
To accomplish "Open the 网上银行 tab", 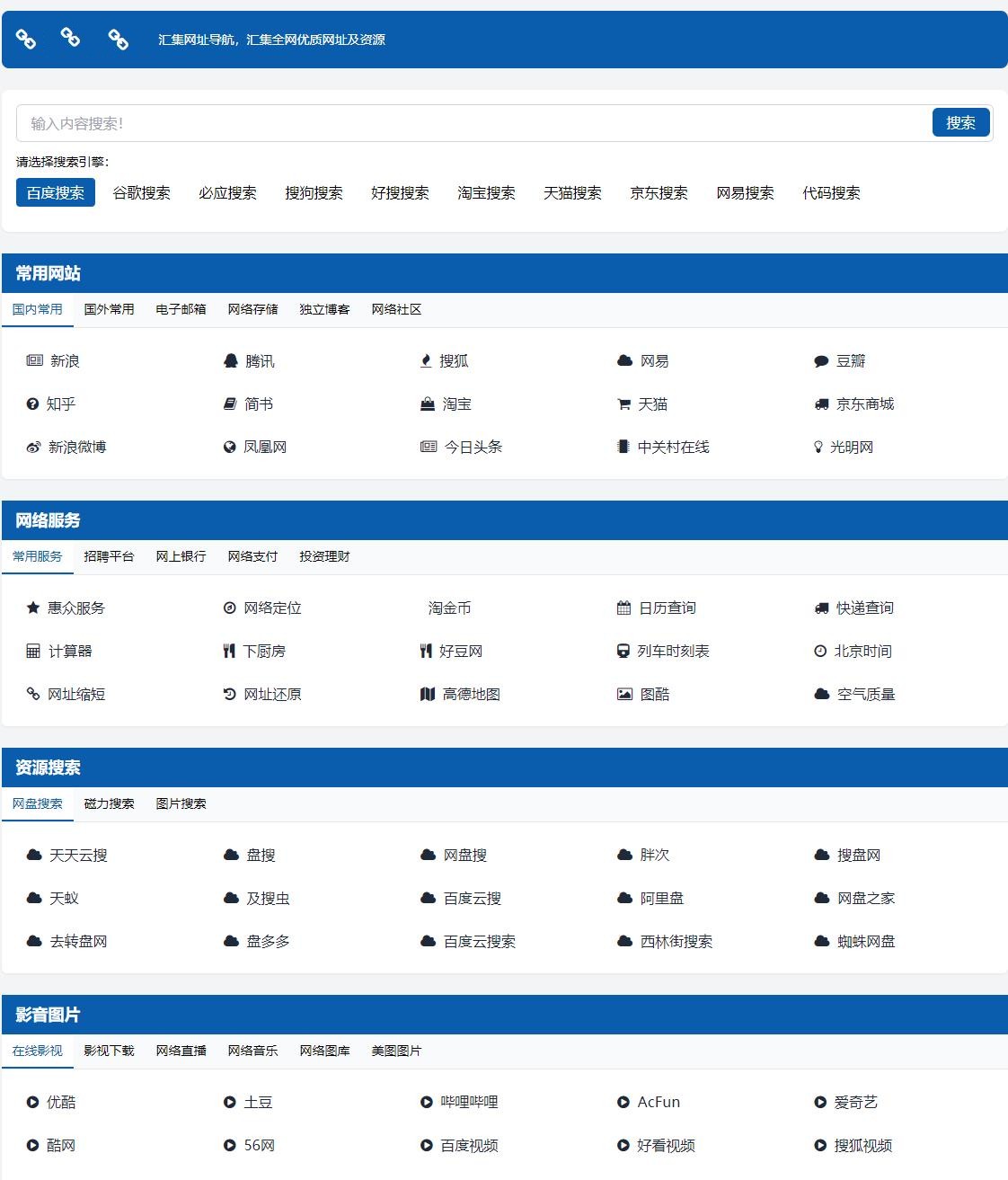I will coord(181,556).
